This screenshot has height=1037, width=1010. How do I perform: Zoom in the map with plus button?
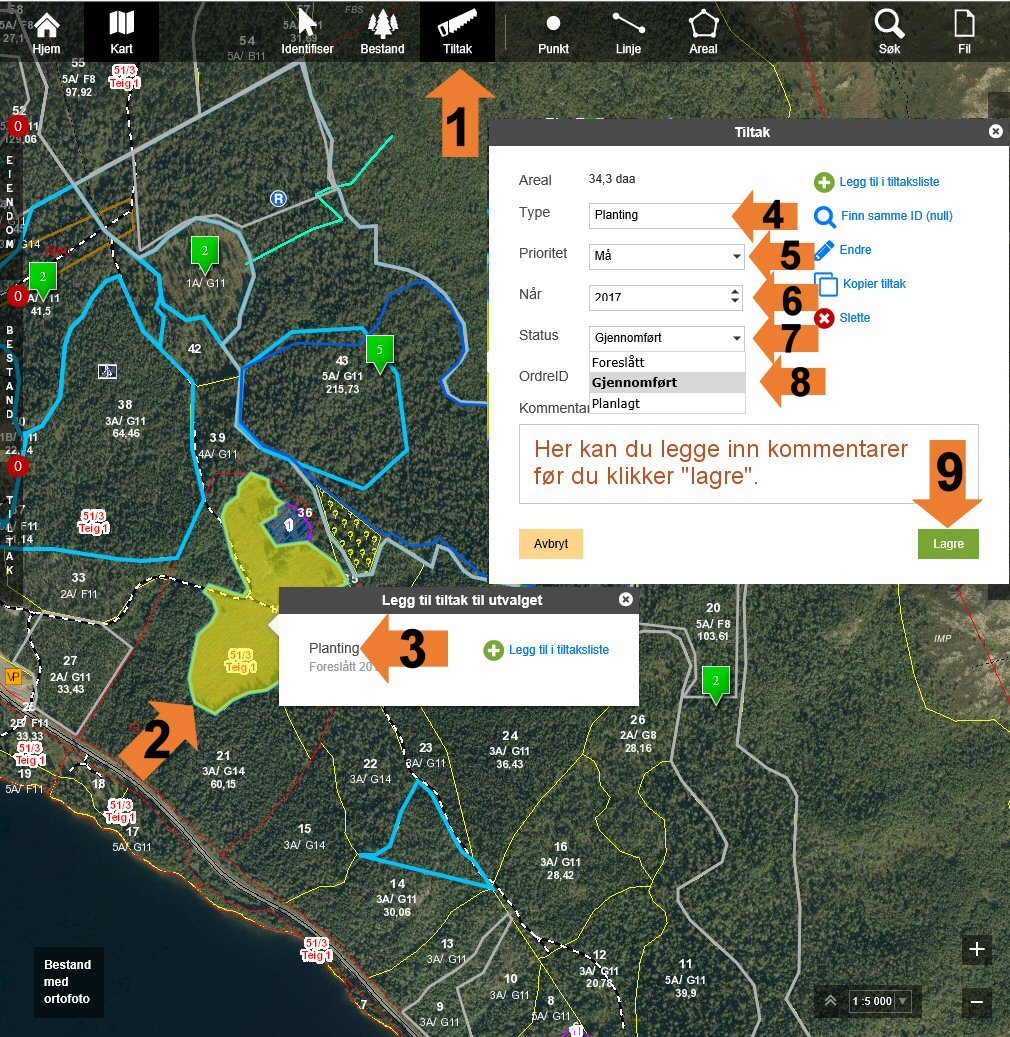(x=977, y=950)
